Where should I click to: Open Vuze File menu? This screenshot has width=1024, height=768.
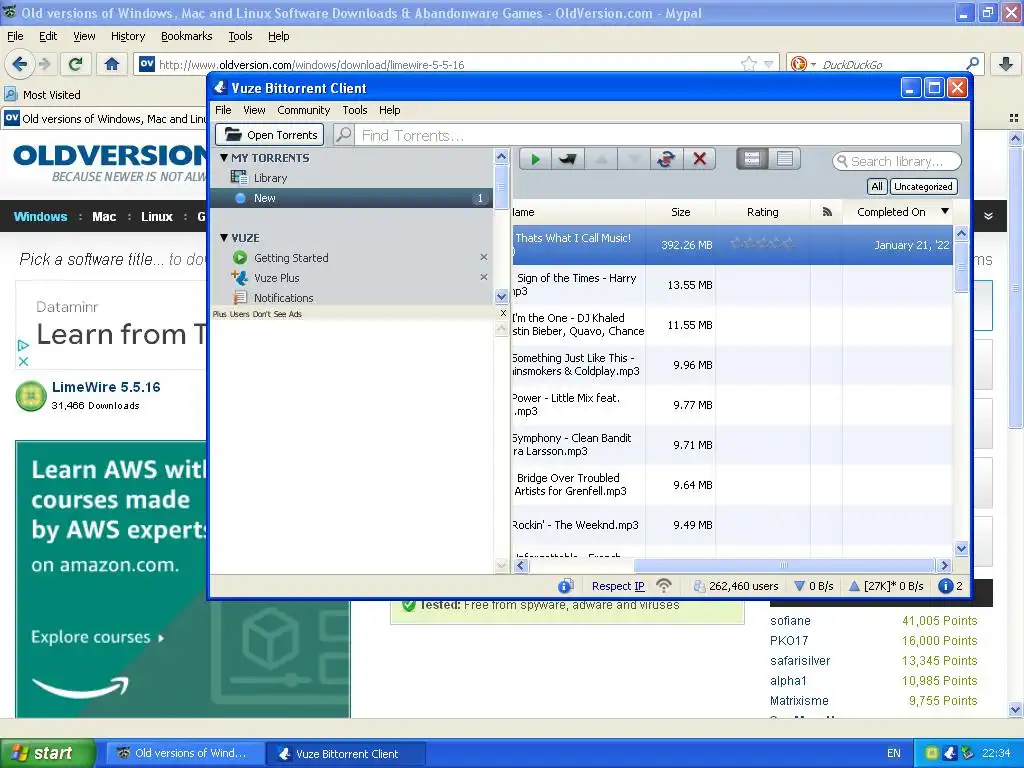(x=223, y=110)
